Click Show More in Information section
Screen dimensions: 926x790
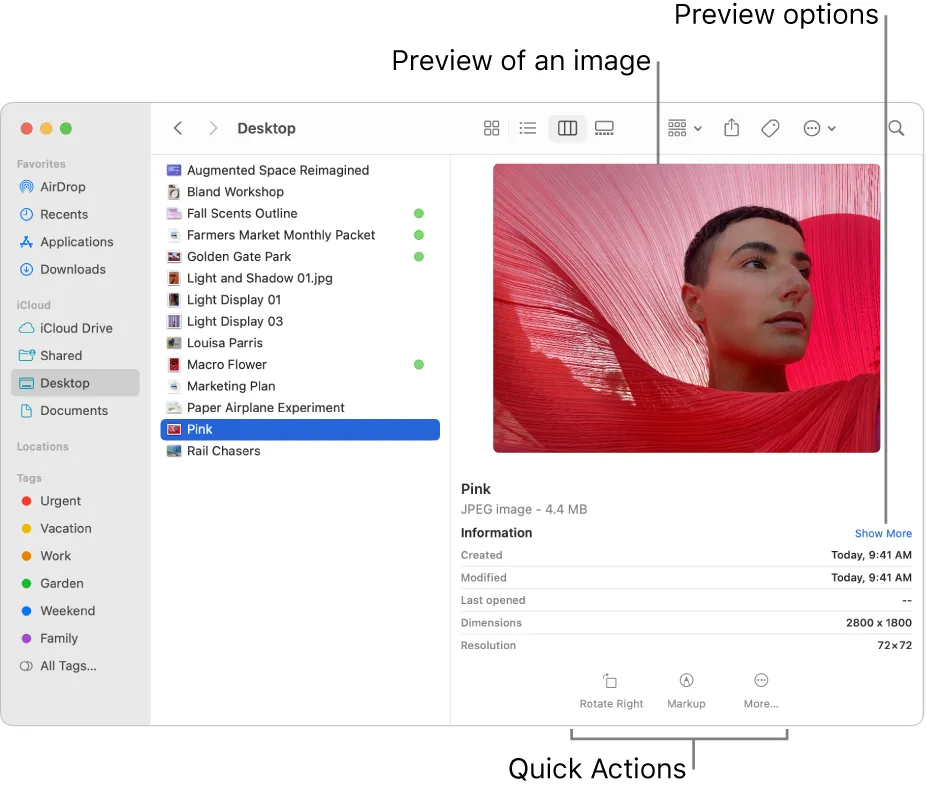pyautogui.click(x=883, y=533)
